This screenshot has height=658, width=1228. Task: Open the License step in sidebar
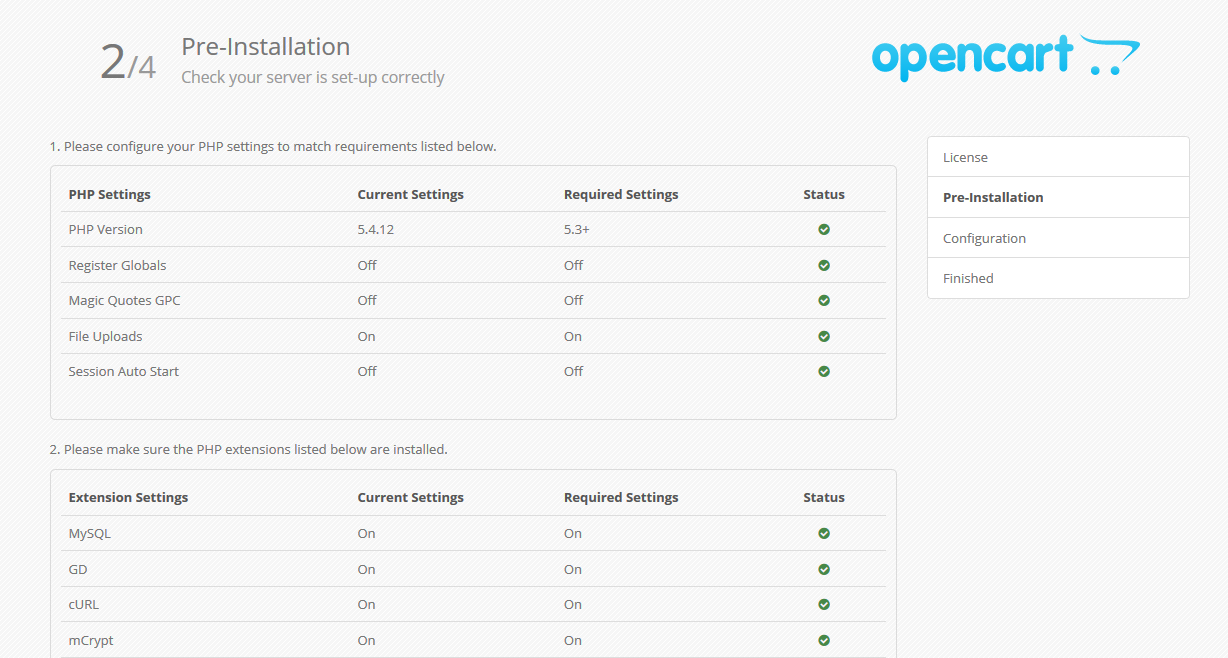click(x=1058, y=157)
